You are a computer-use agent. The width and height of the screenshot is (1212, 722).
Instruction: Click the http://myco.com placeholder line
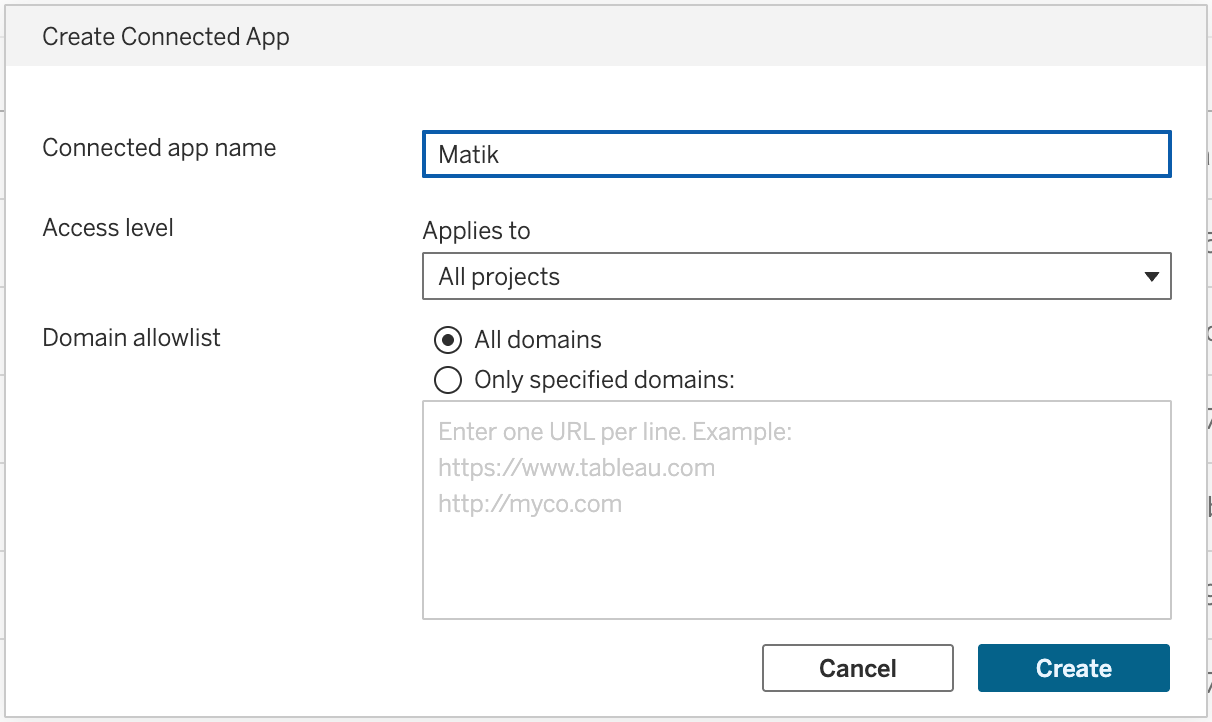pos(530,504)
